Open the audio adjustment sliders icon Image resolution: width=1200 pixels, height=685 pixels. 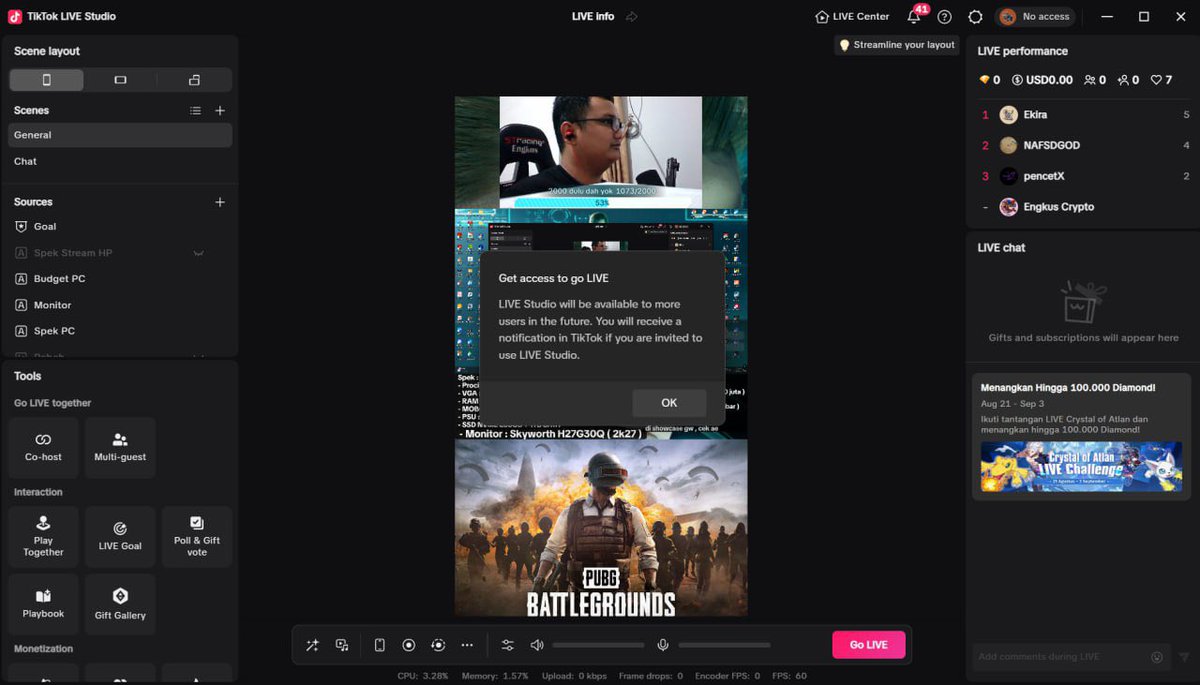507,645
